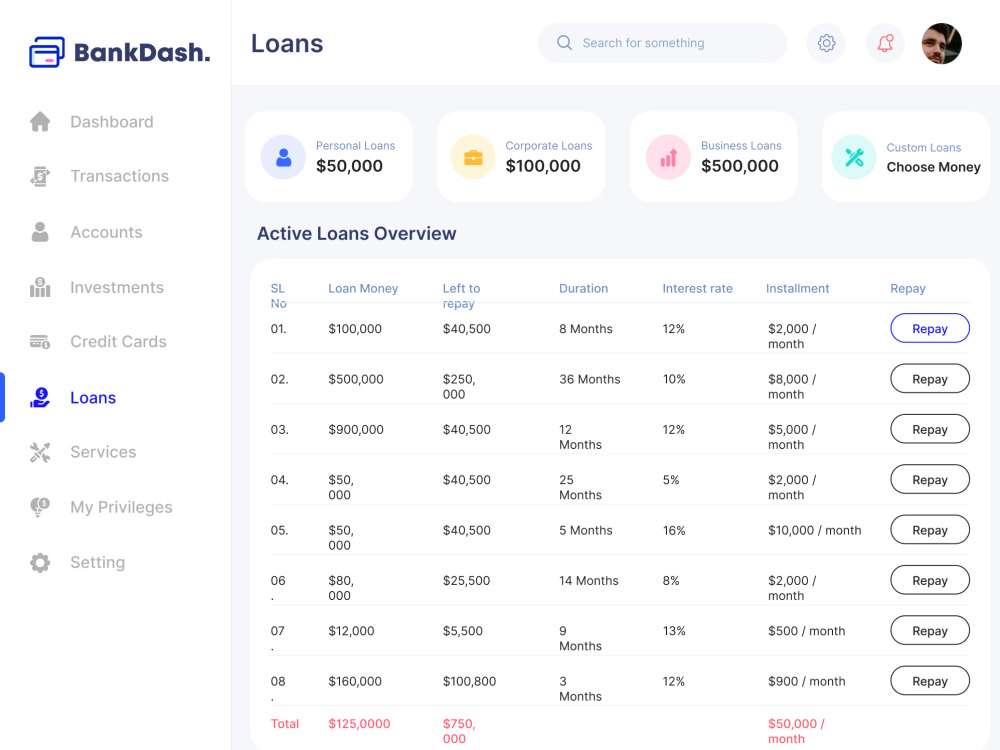Open the user profile avatar
The image size is (1000, 750).
[x=941, y=43]
